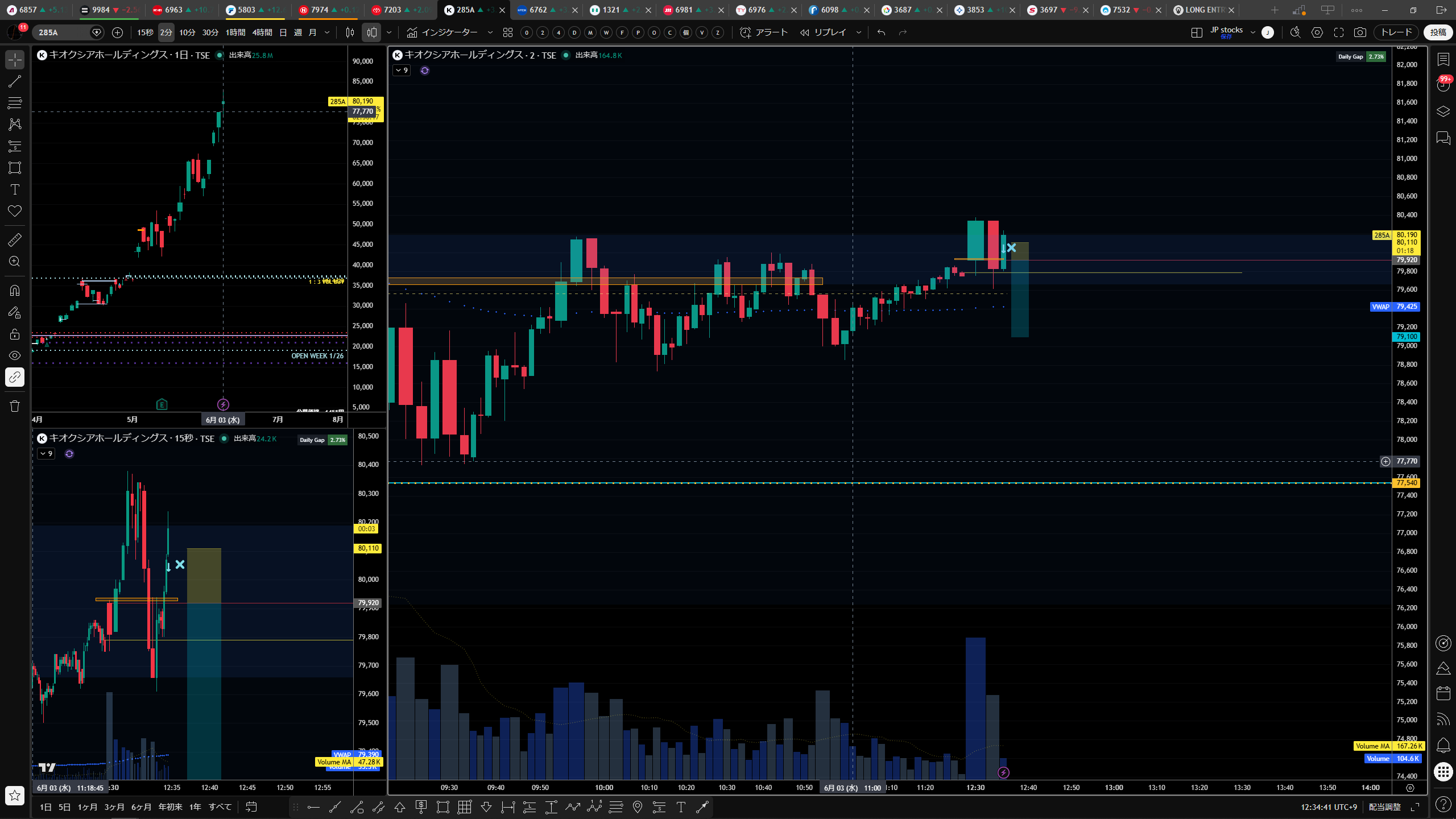
Task: Select the text annotation tool
Action: tap(15, 189)
